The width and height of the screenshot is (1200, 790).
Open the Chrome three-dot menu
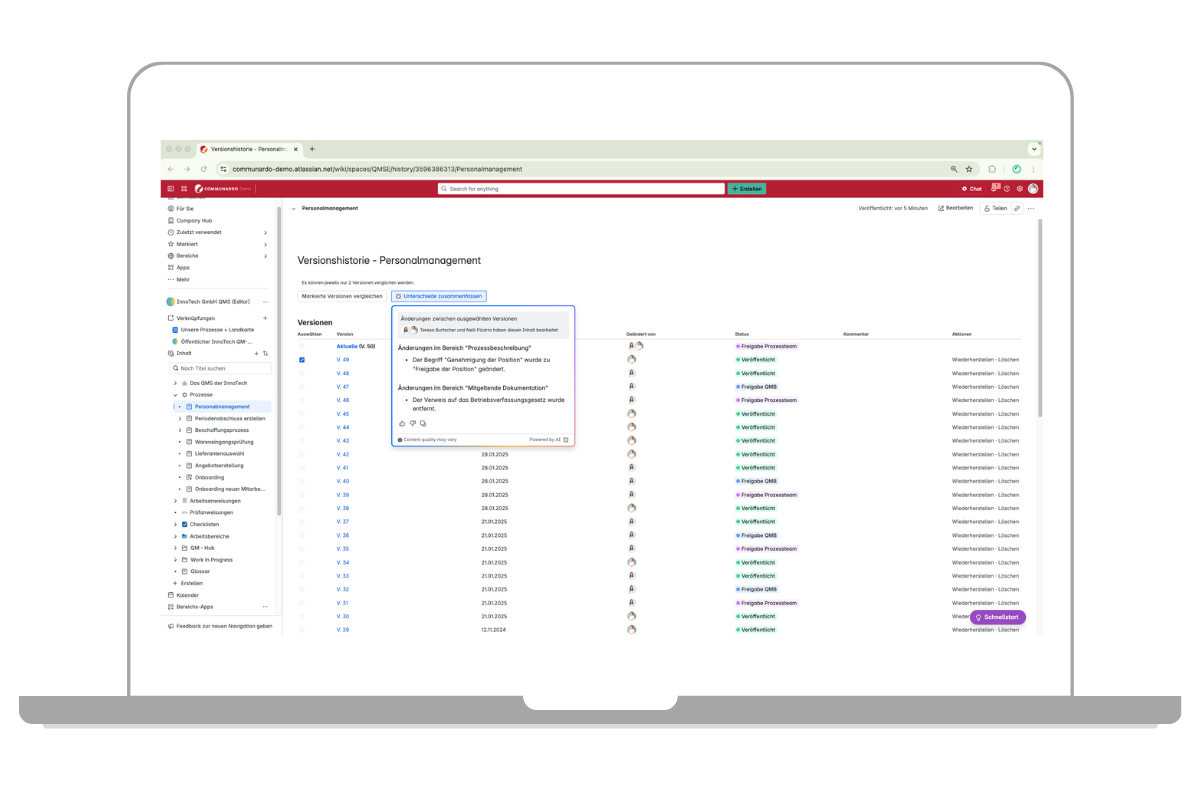point(1033,169)
